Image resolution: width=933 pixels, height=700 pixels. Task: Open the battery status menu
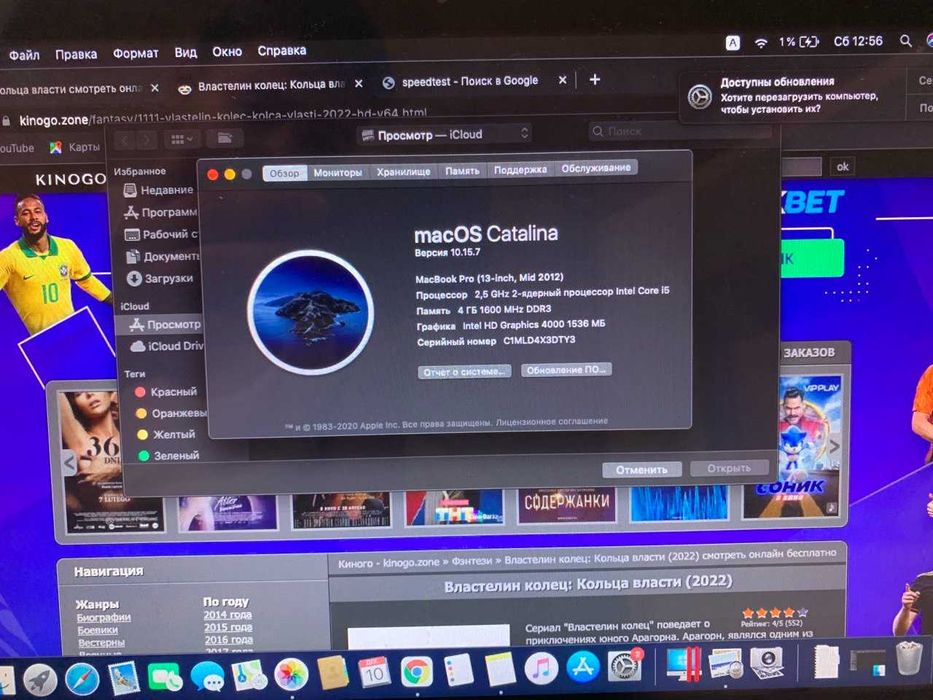pyautogui.click(x=799, y=42)
